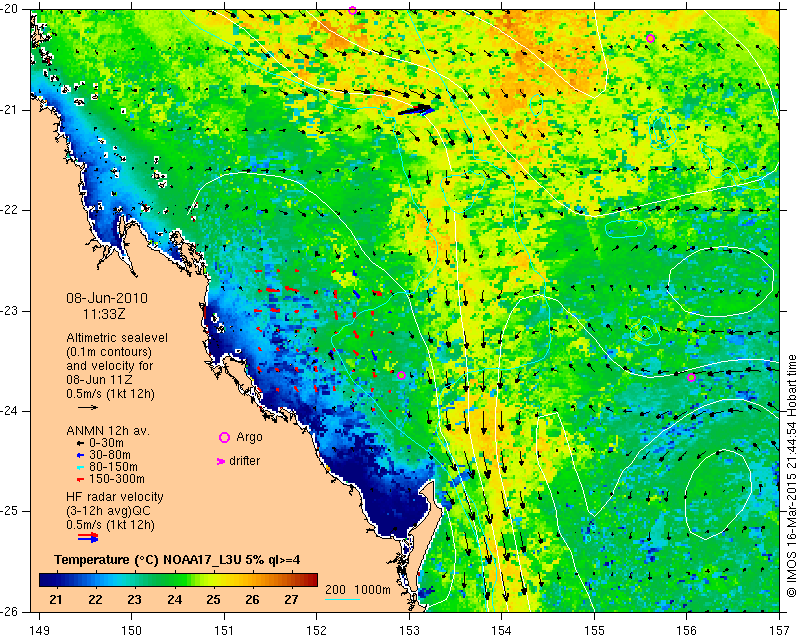Click the '(0.1m contours)' legend text
The image size is (800, 640).
(x=109, y=352)
